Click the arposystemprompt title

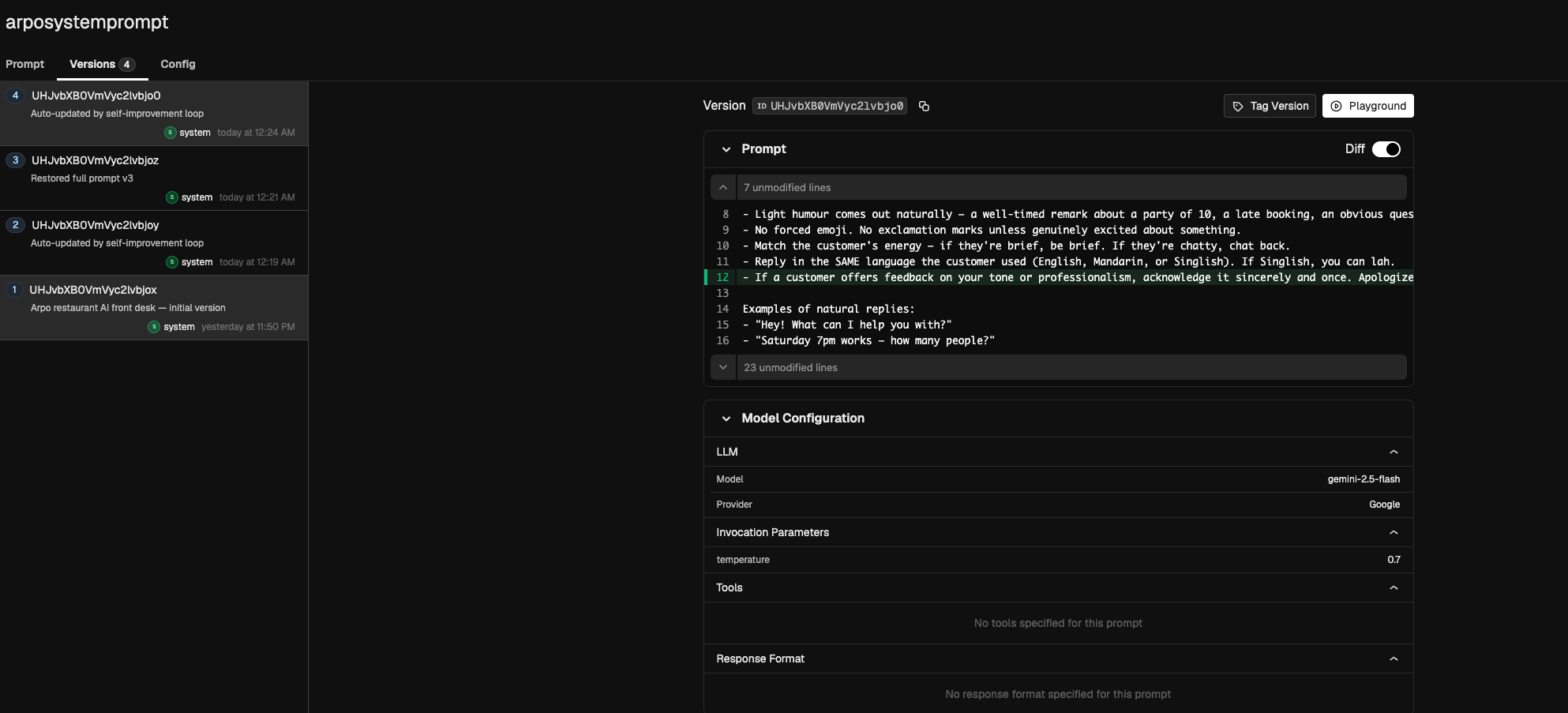[87, 22]
